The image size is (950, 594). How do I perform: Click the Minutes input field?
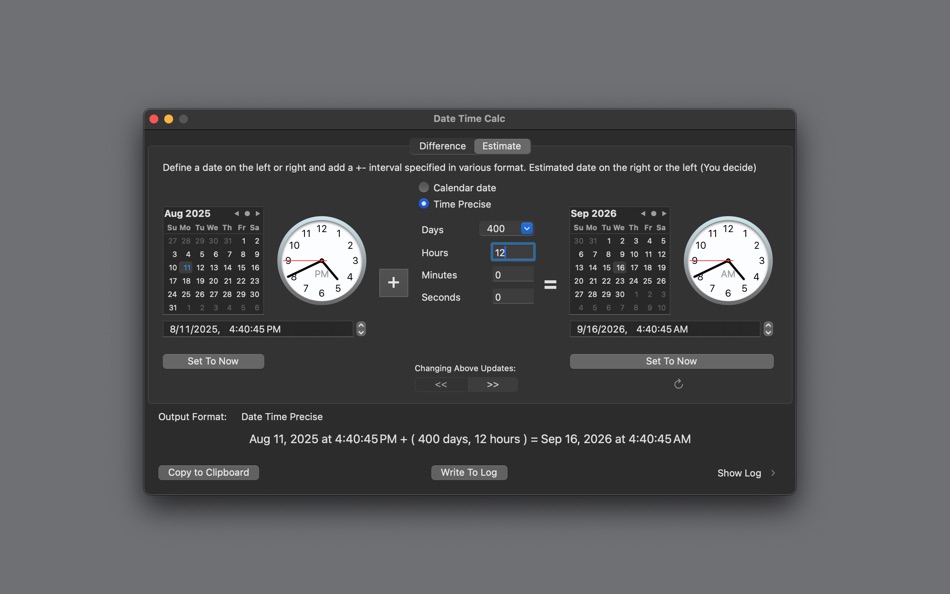click(513, 275)
